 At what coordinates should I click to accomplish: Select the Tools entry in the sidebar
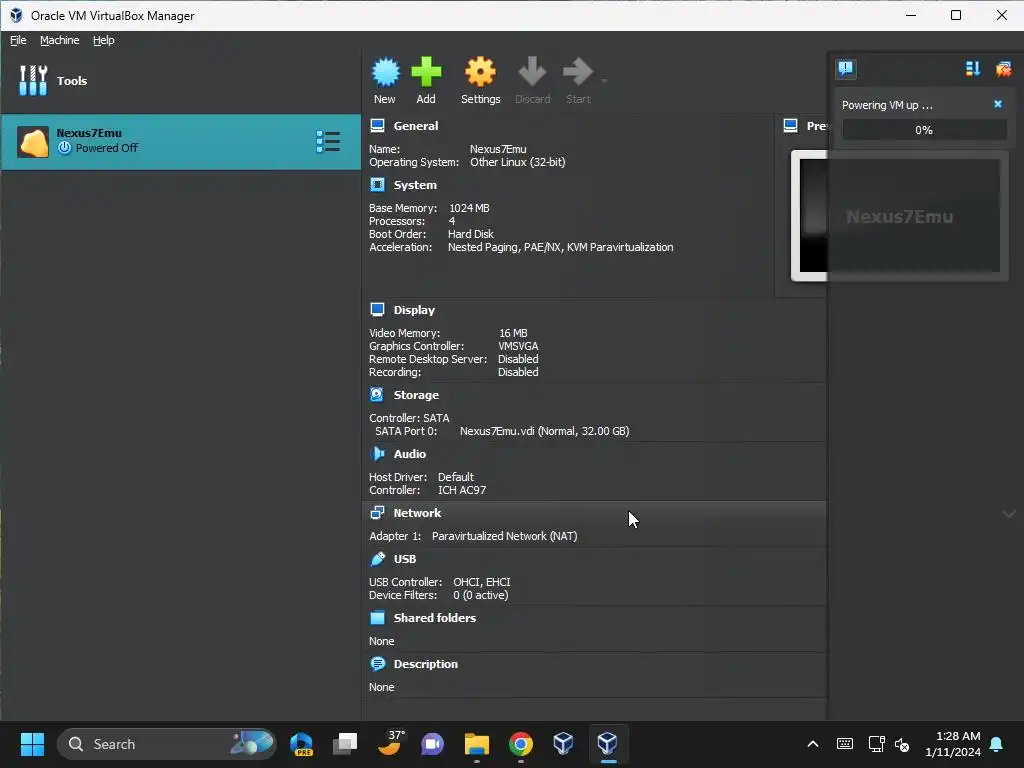[181, 81]
